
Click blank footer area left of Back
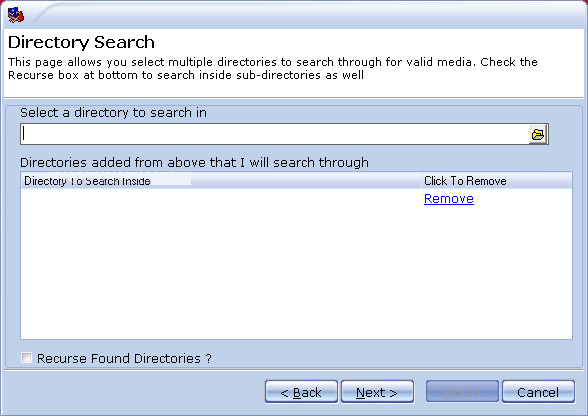pos(131,392)
